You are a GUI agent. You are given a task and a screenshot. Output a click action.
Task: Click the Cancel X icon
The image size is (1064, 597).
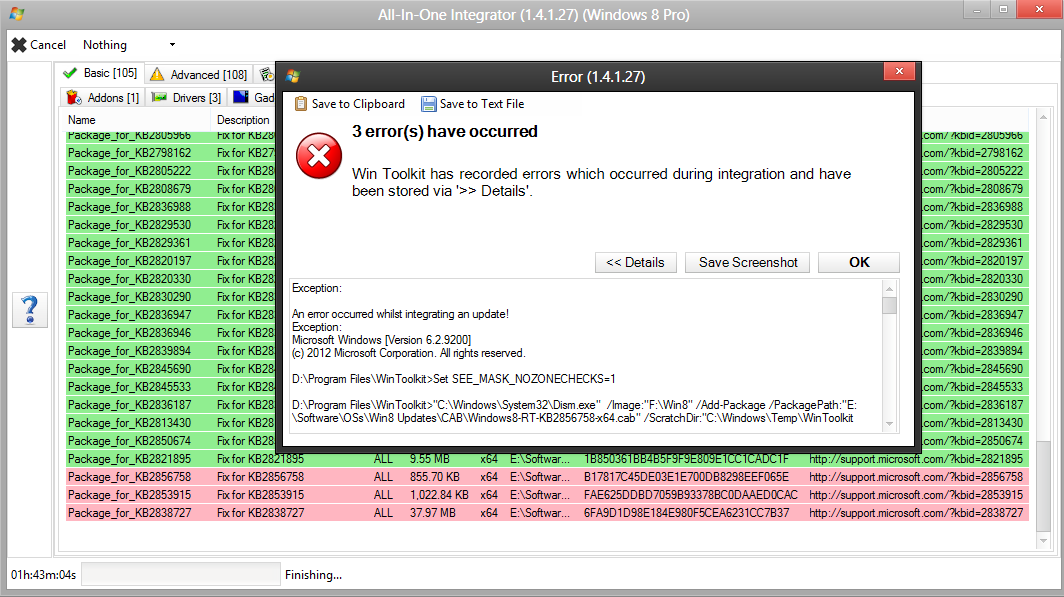(19, 45)
